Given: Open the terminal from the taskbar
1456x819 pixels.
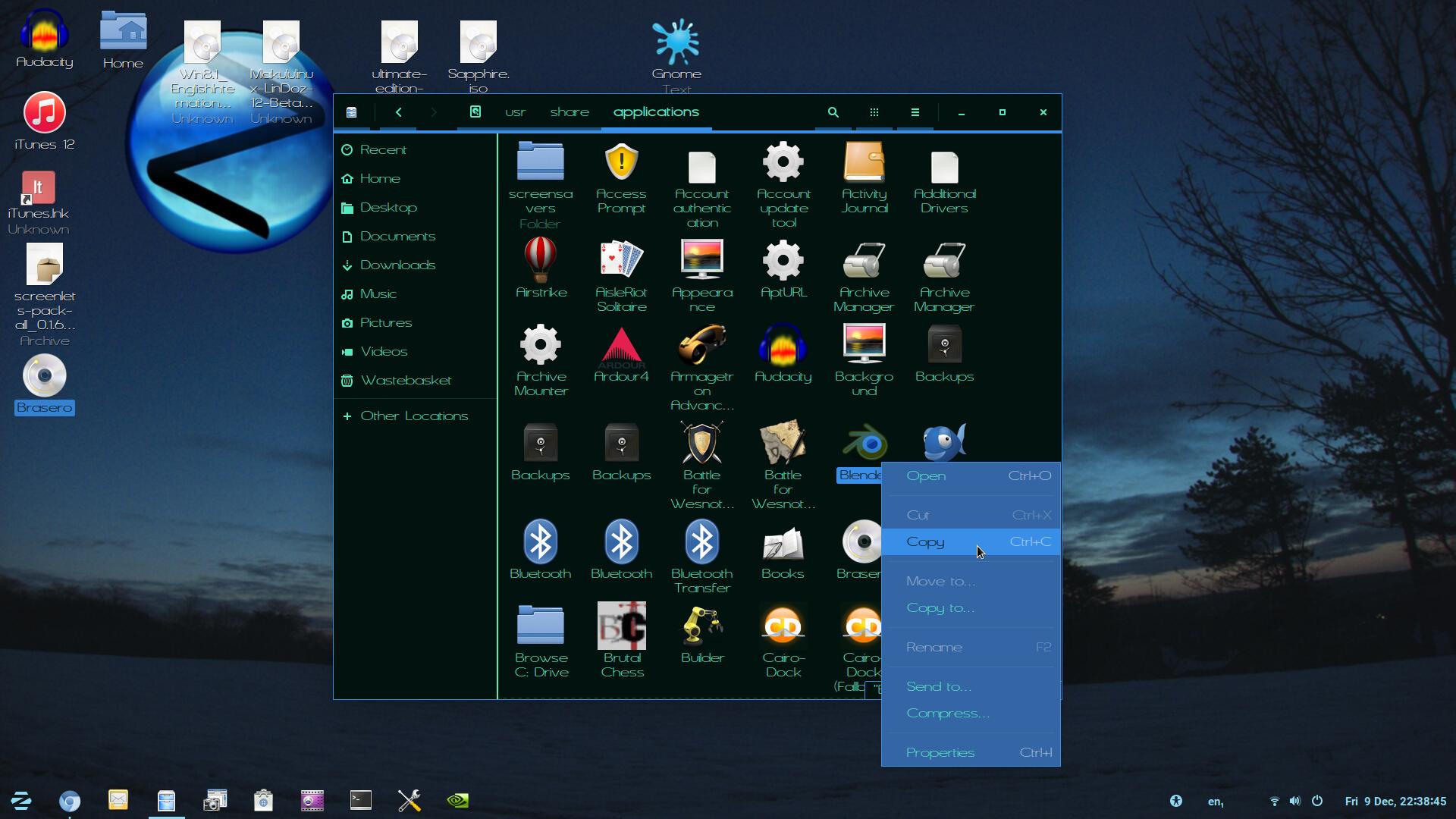Looking at the screenshot, I should 361,800.
